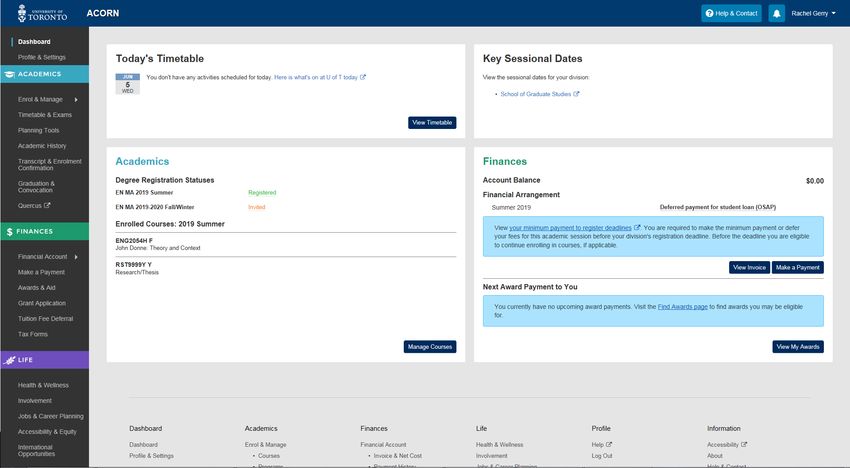The image size is (850, 468).
Task: Open Tuition Fee Deferral in sidebar
Action: tap(45, 319)
